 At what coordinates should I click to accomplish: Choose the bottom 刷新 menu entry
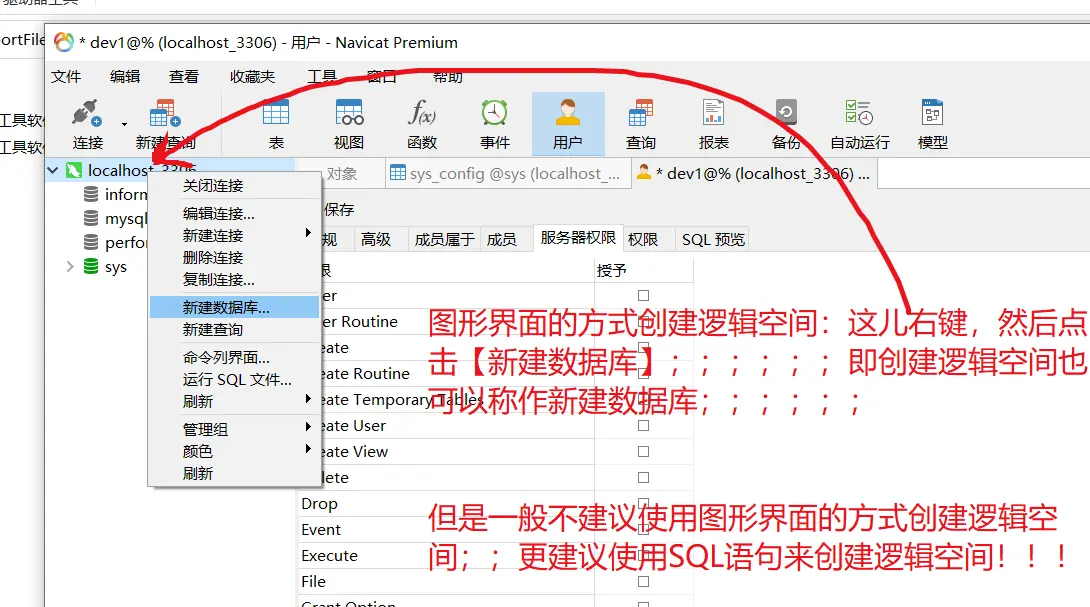(234, 474)
